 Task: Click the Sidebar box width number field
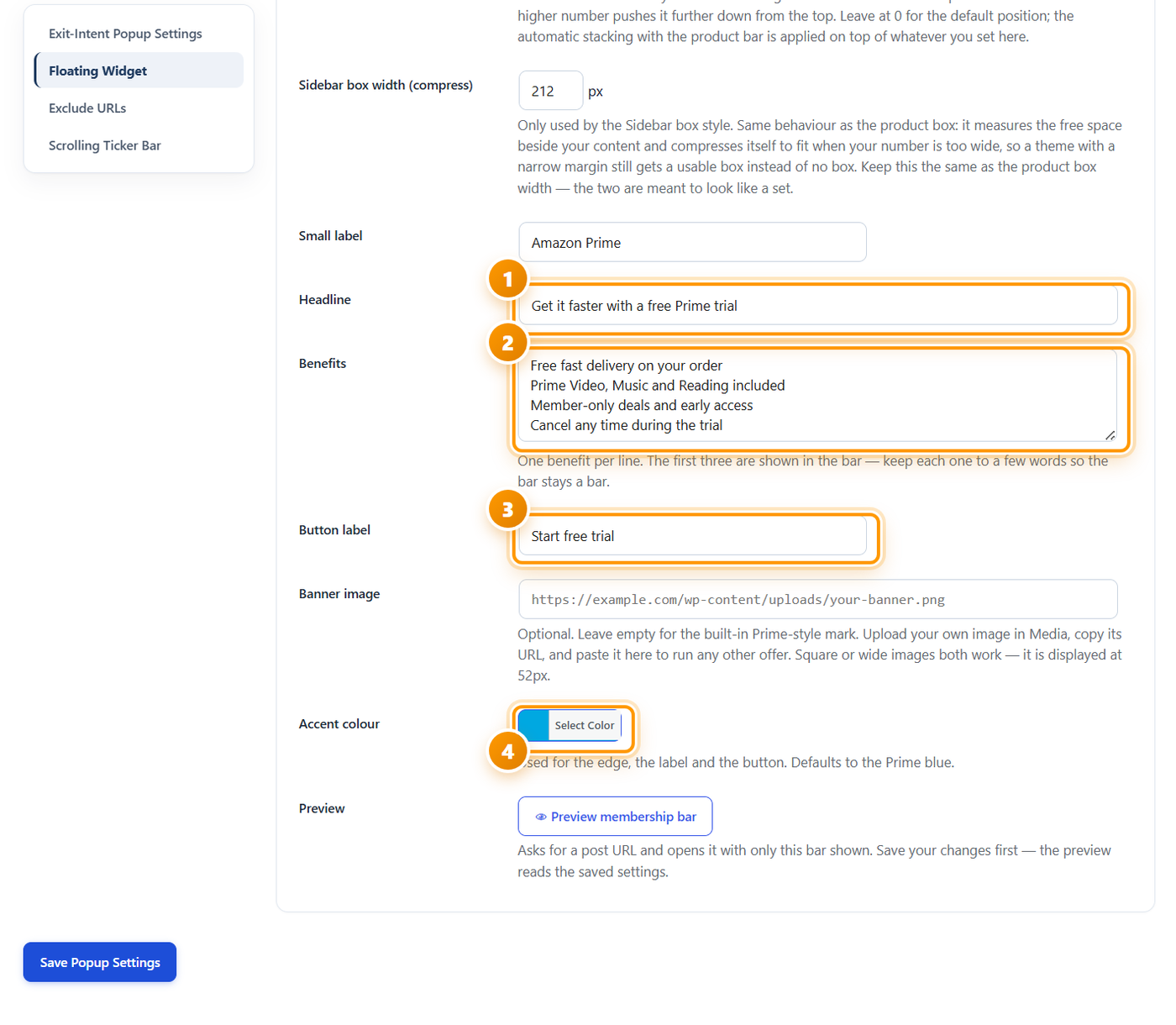click(x=550, y=91)
